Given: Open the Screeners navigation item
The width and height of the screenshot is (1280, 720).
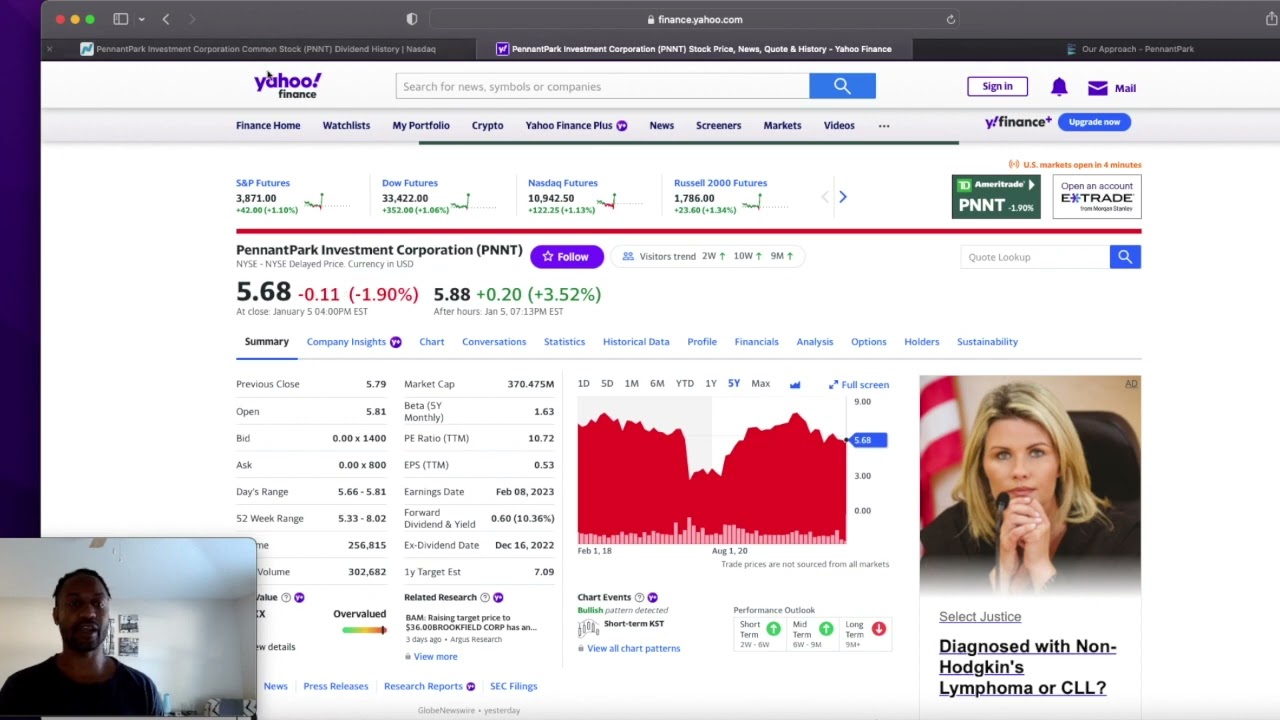Looking at the screenshot, I should [718, 126].
